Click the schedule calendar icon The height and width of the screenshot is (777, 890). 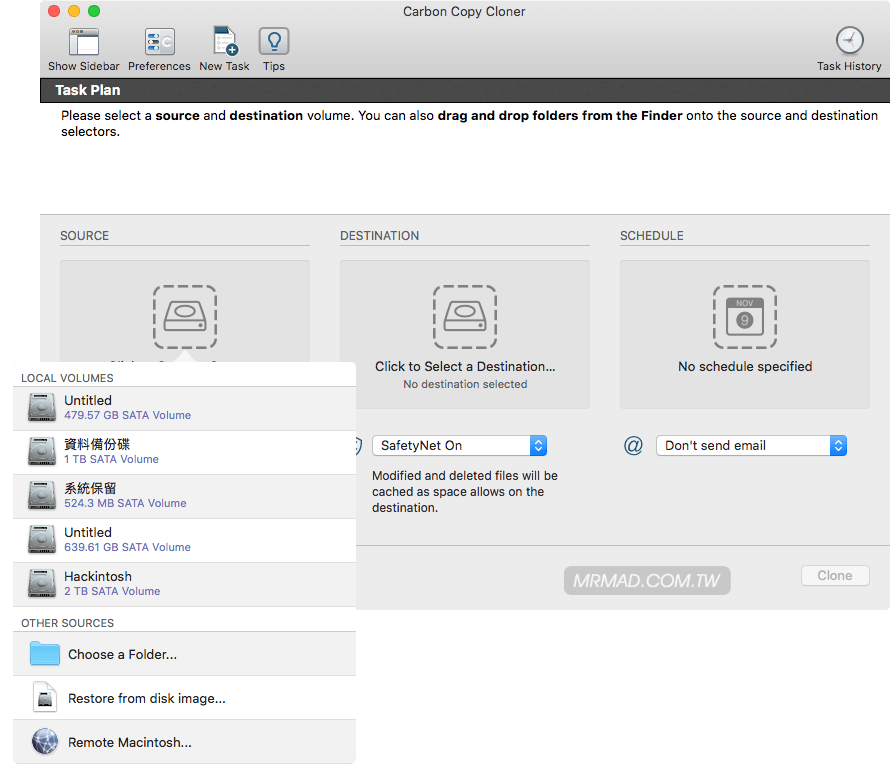[x=745, y=317]
